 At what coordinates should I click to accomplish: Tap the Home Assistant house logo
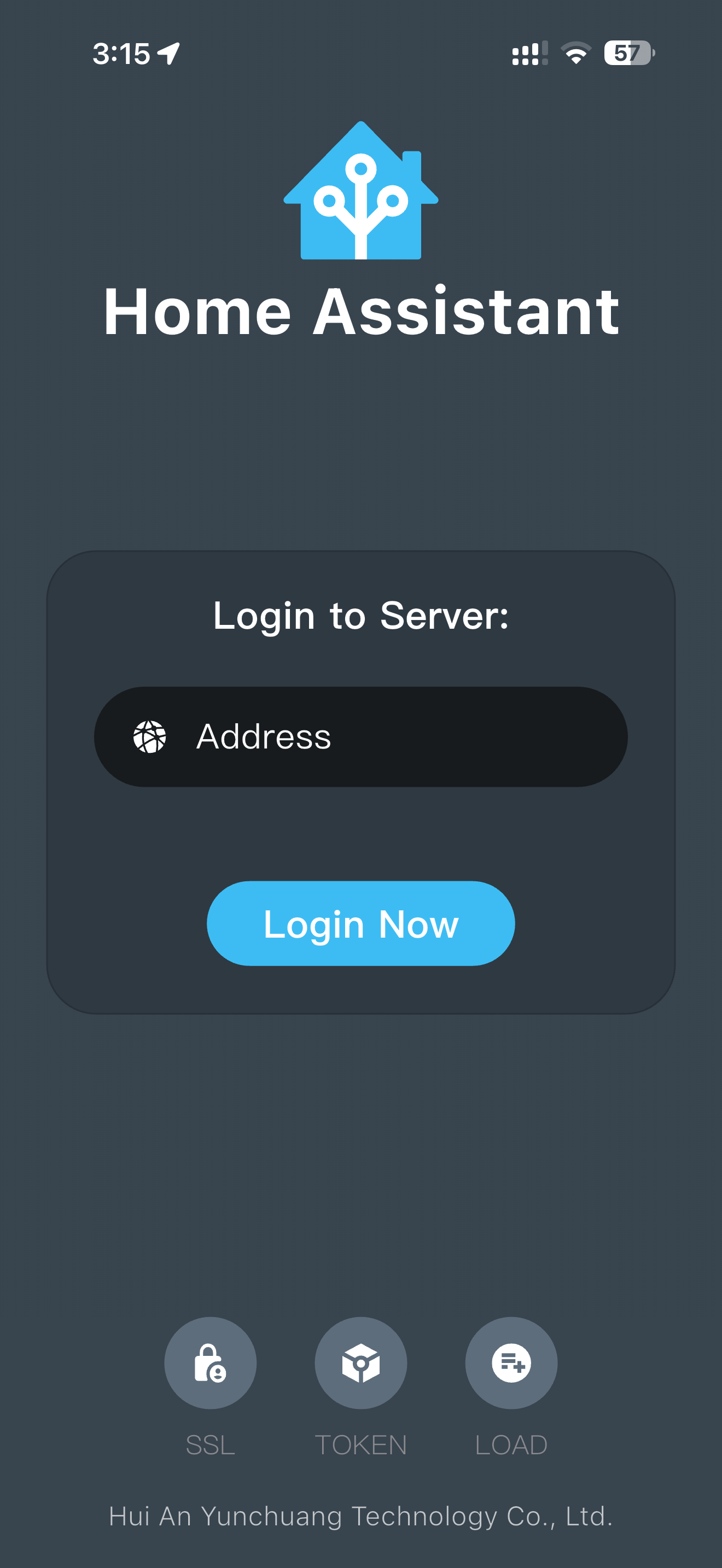point(361,190)
